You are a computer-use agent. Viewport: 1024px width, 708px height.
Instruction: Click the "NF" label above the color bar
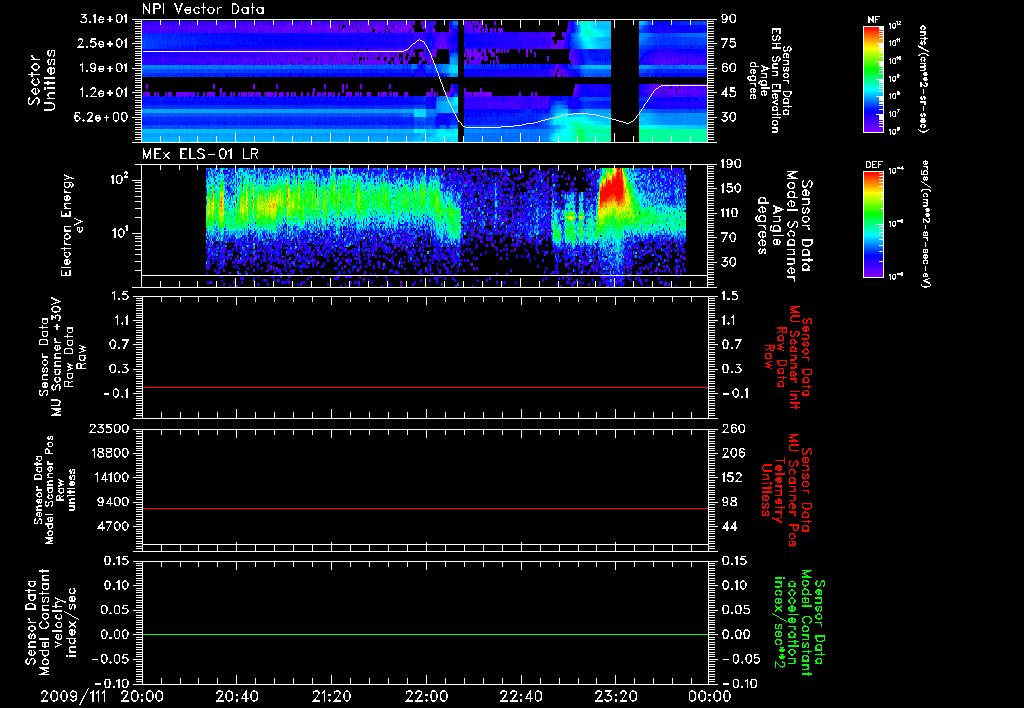pos(873,20)
